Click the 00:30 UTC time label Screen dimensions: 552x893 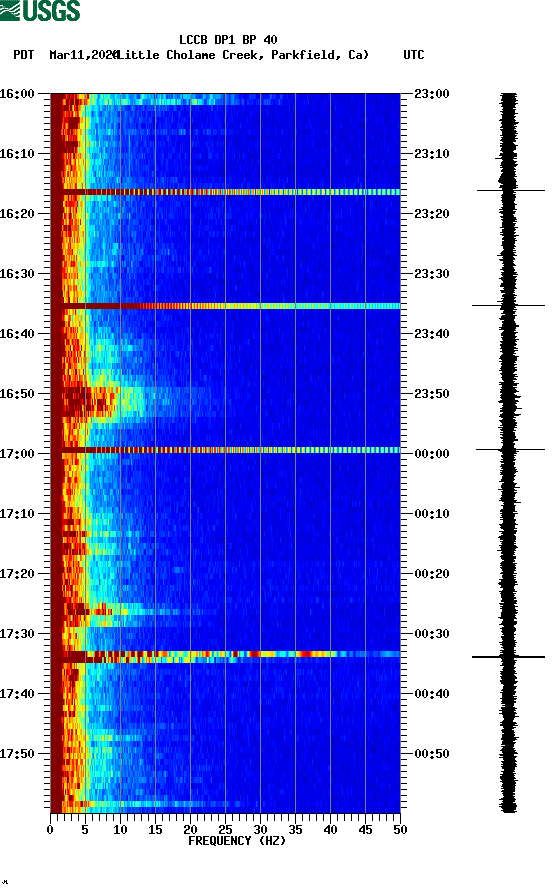click(x=432, y=634)
